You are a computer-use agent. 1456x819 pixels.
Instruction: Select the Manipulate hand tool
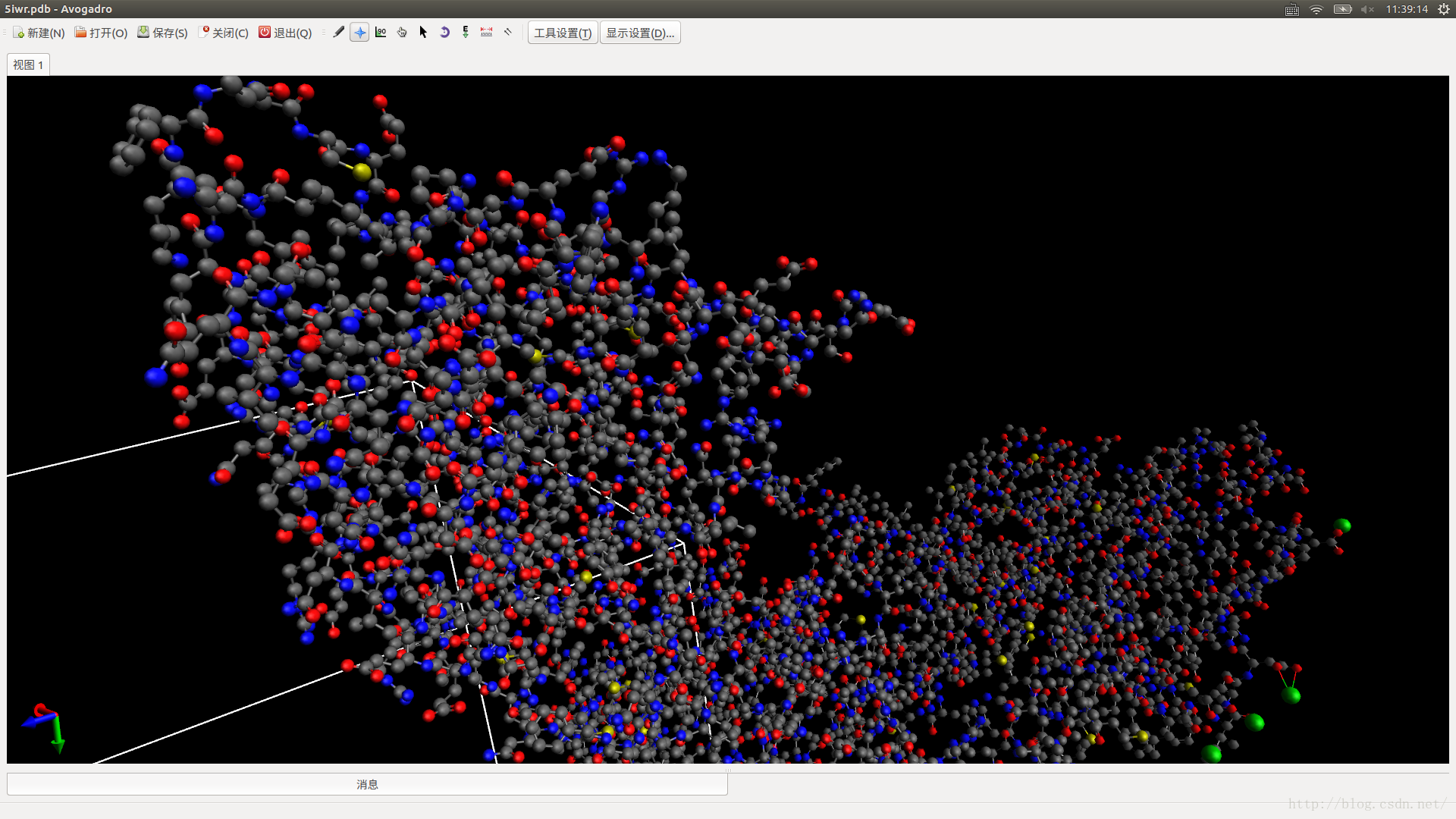(x=402, y=33)
